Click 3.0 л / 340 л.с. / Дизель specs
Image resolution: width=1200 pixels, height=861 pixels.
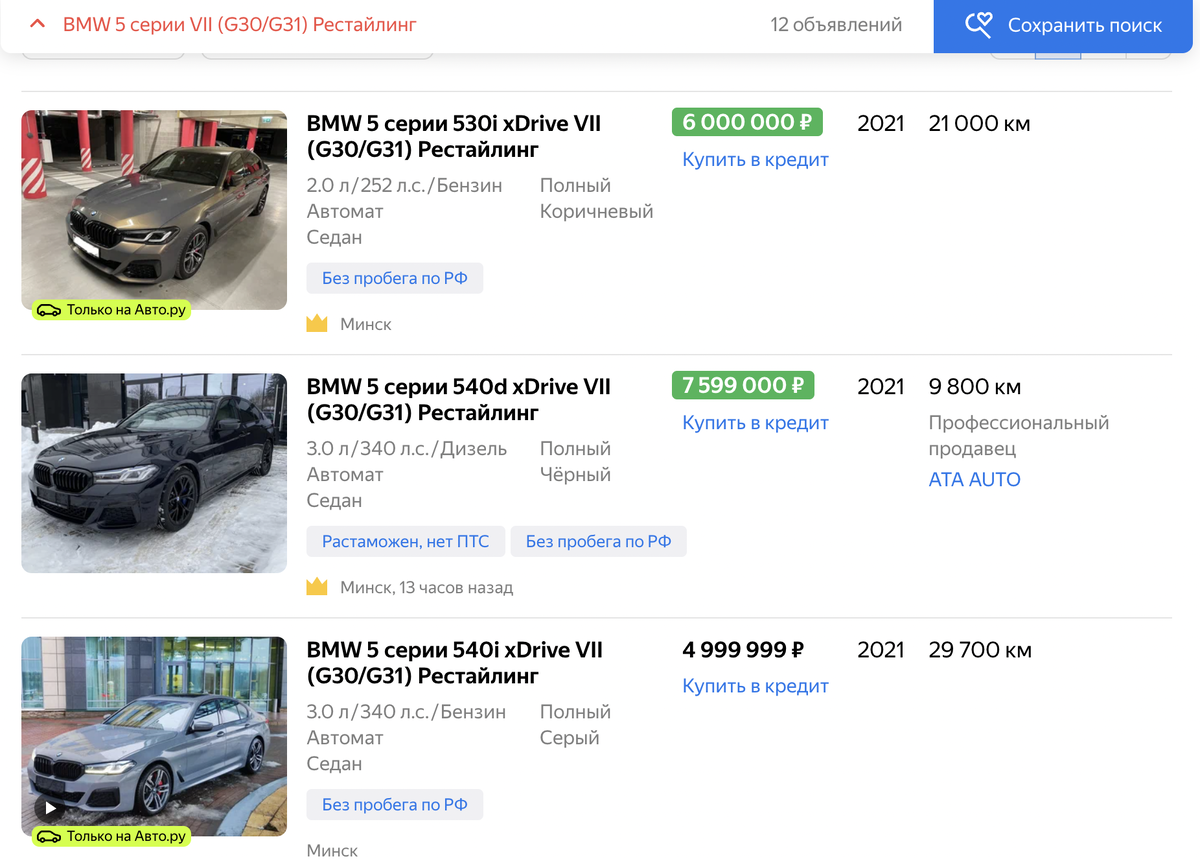(407, 449)
